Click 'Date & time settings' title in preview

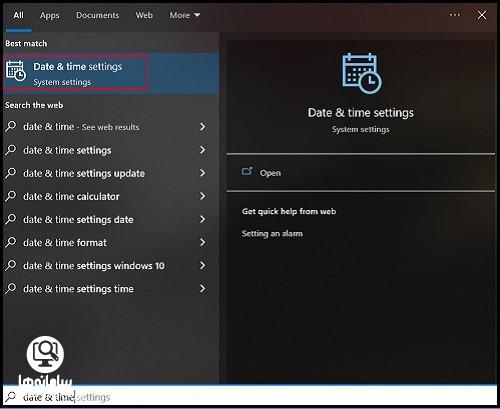click(361, 113)
